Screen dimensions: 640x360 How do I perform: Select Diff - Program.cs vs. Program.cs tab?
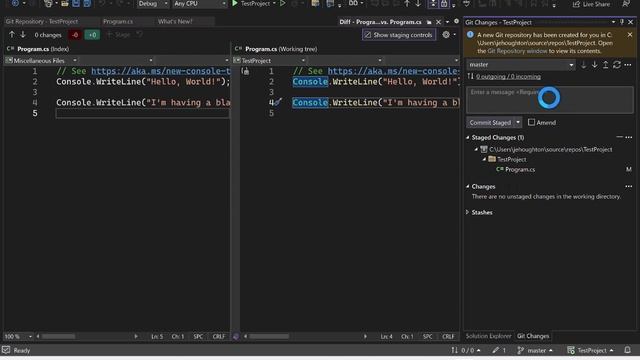click(380, 22)
